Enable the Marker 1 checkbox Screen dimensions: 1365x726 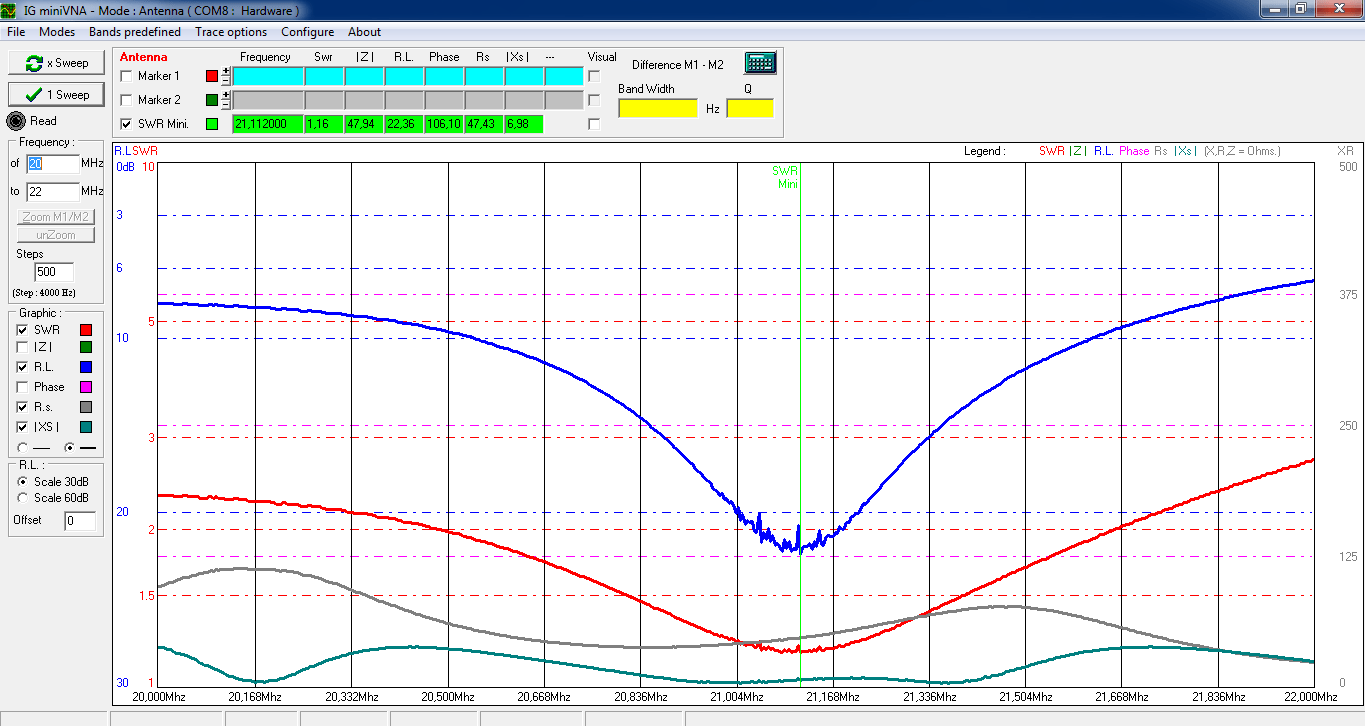[x=126, y=76]
